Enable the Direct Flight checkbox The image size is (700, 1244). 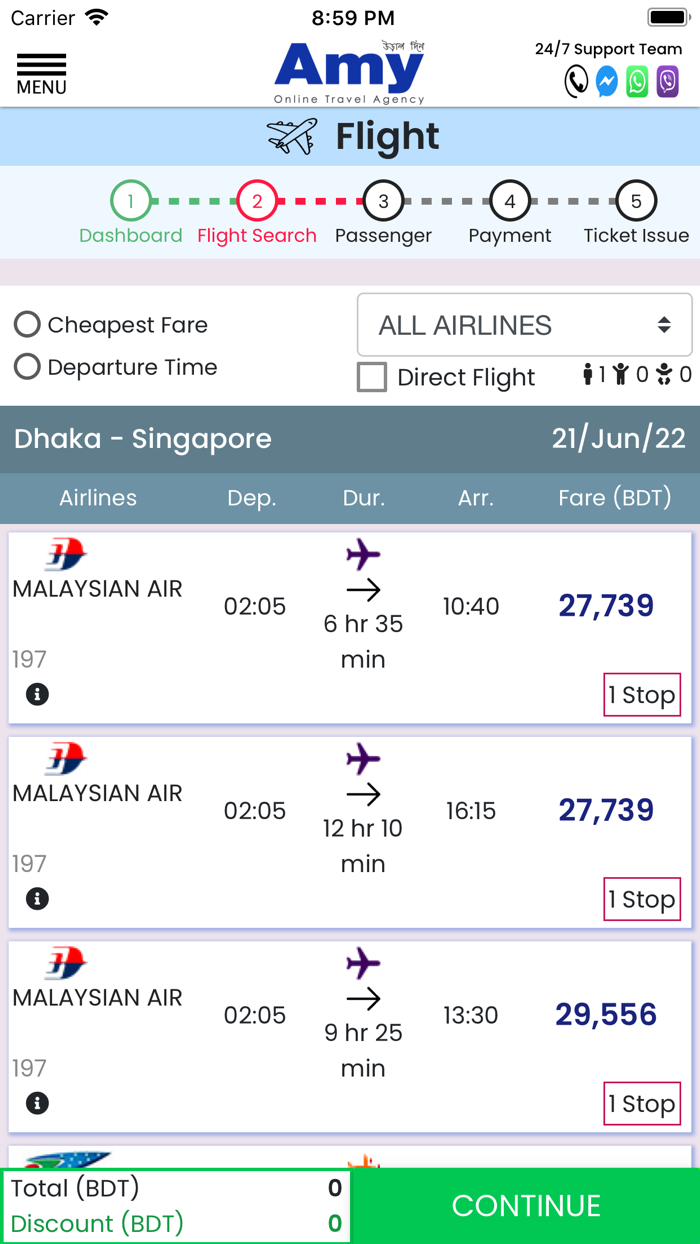pyautogui.click(x=372, y=377)
